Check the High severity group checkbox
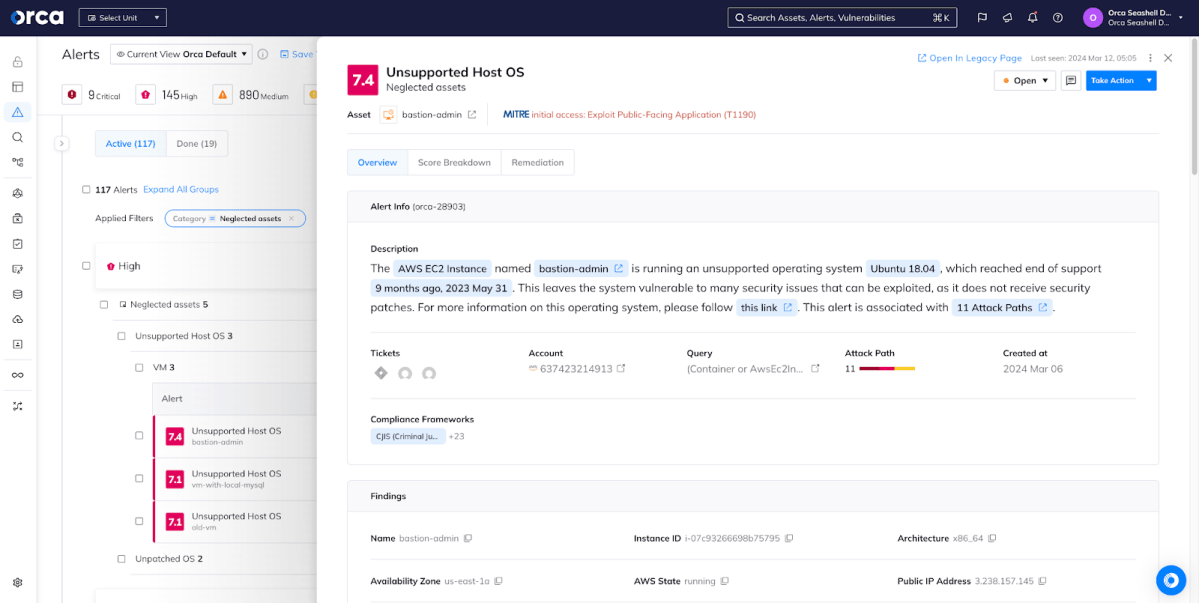 [x=86, y=266]
